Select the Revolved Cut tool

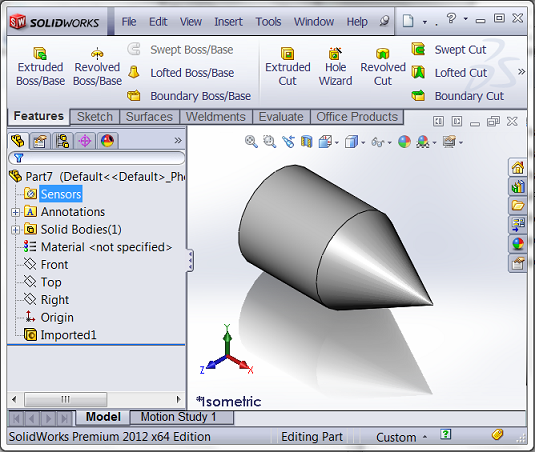pos(383,67)
